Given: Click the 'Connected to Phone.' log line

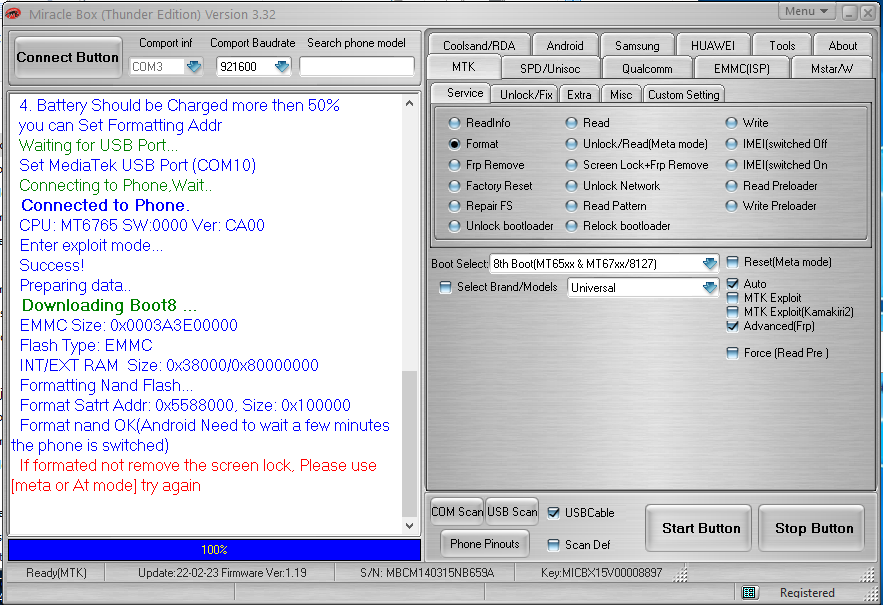Looking at the screenshot, I should pyautogui.click(x=105, y=205).
